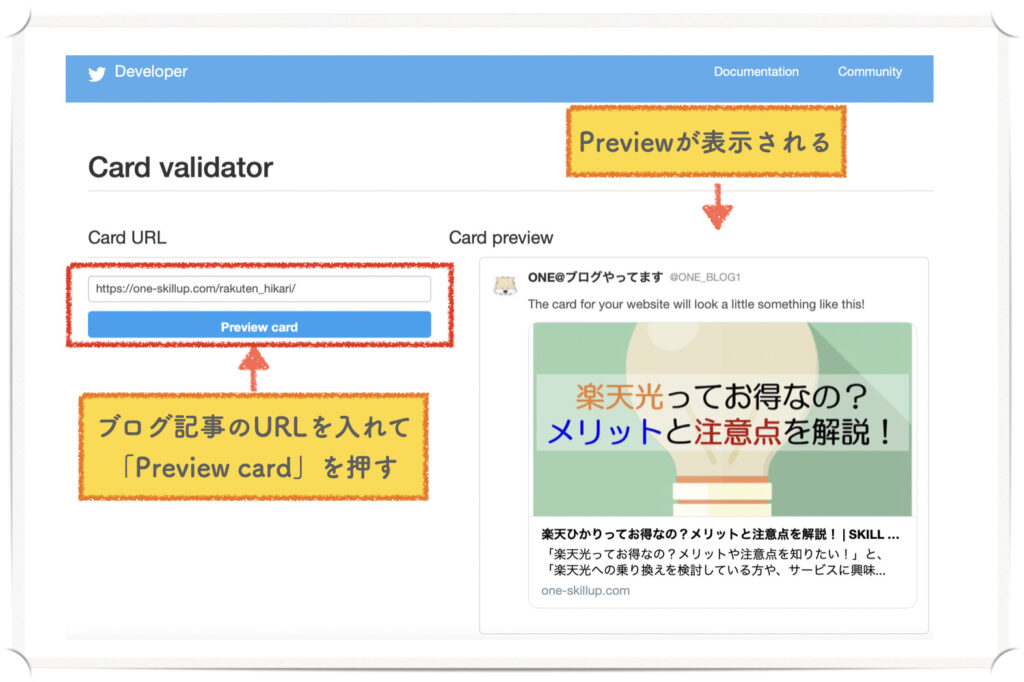Click the Previewが表示される annotation box
1024x682 pixels.
click(706, 141)
